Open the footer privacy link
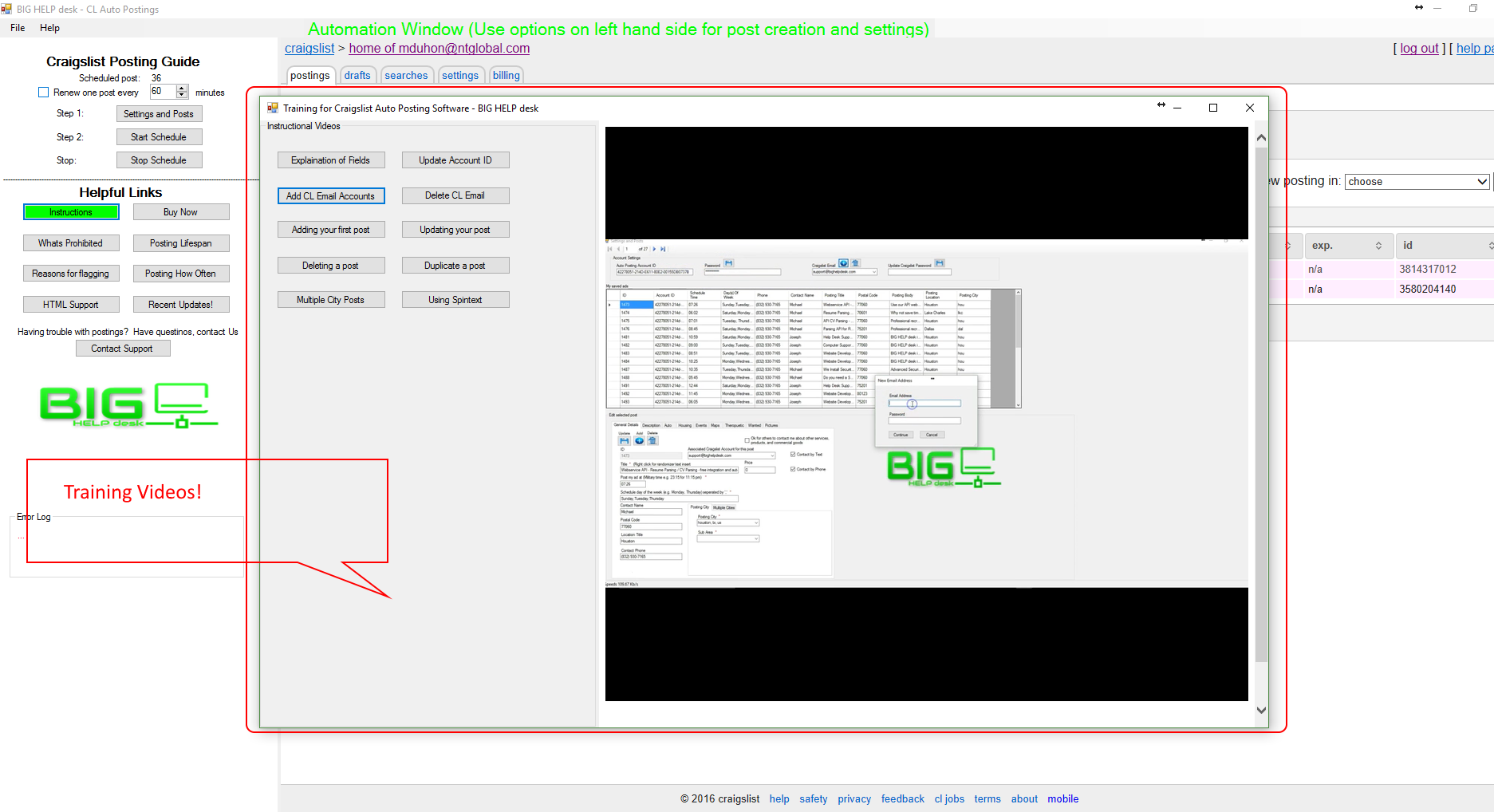Viewport: 1494px width, 812px height. [854, 799]
